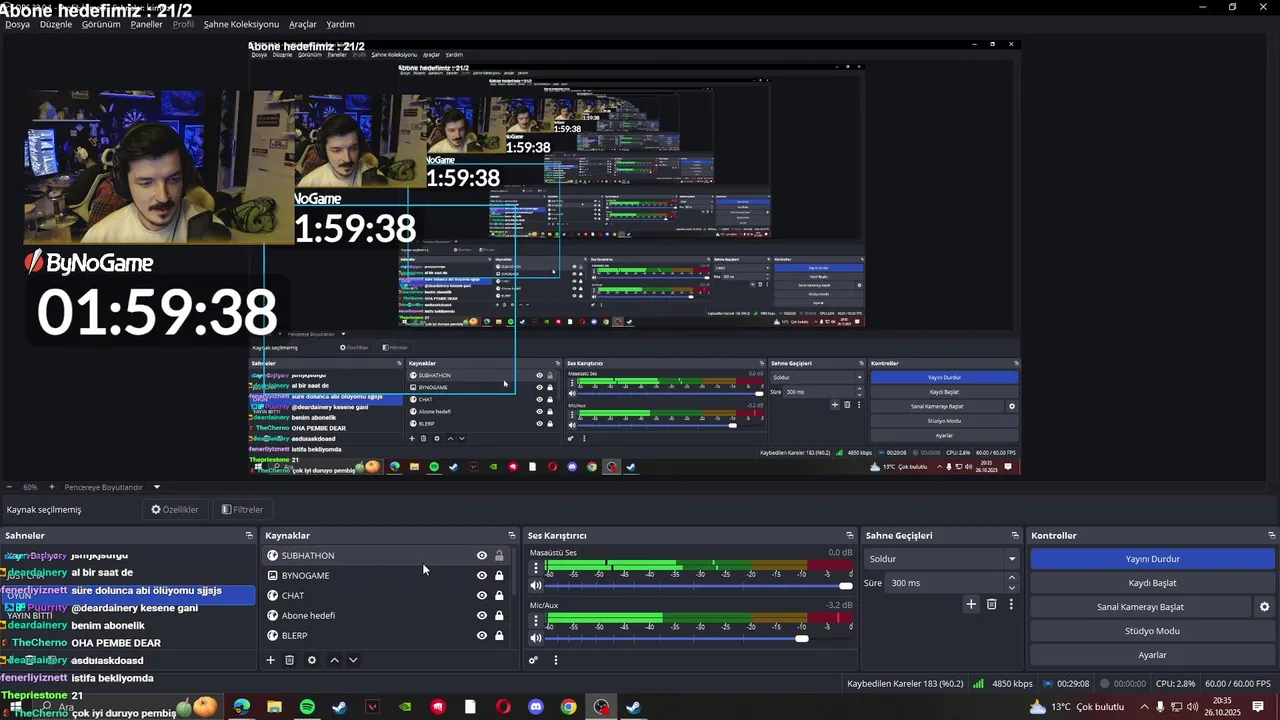Viewport: 1280px width, 720px height.
Task: Open the Sahne Koleksiyonu menu
Action: coord(241,24)
